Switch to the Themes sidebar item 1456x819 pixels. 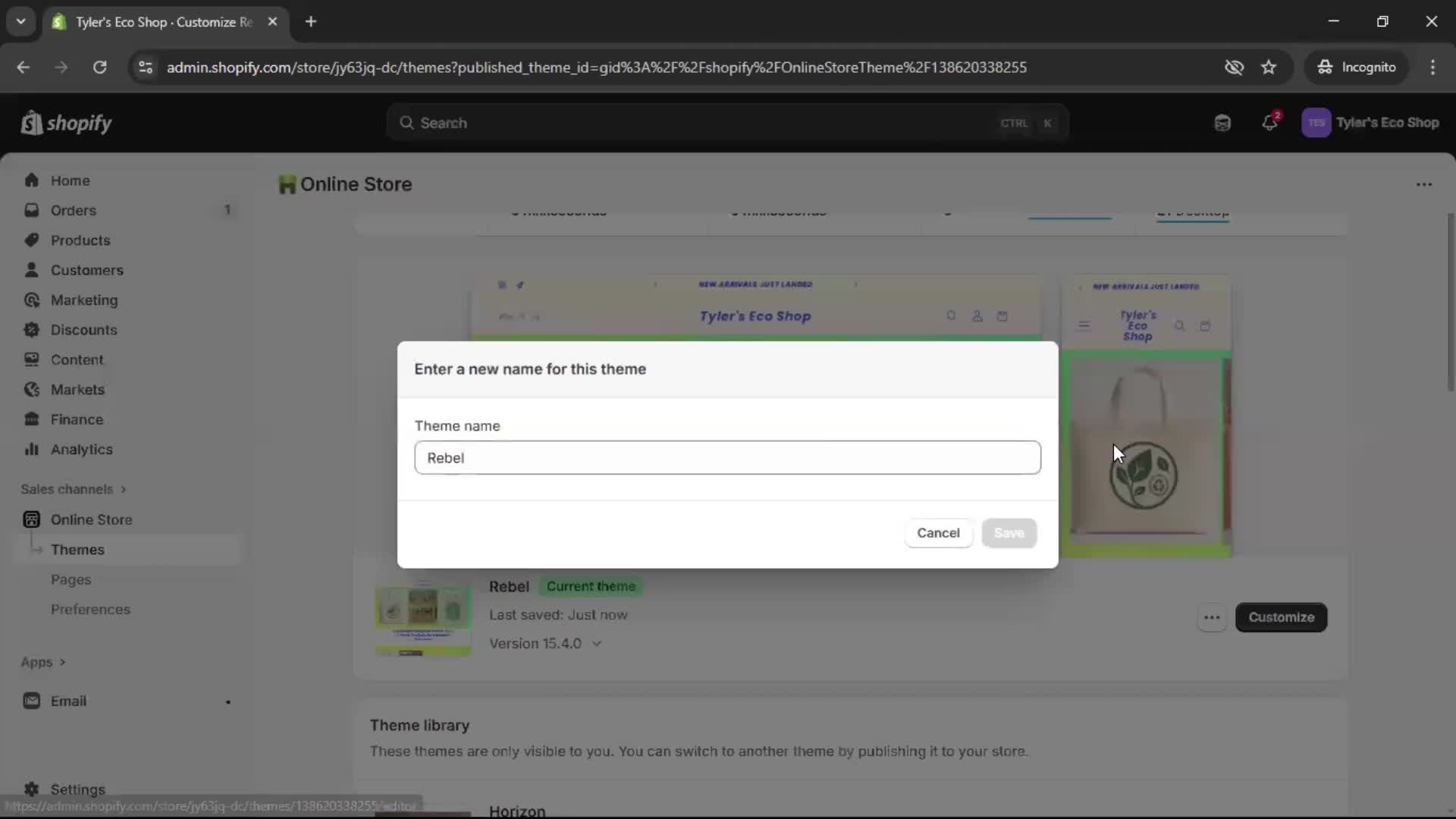(x=78, y=549)
